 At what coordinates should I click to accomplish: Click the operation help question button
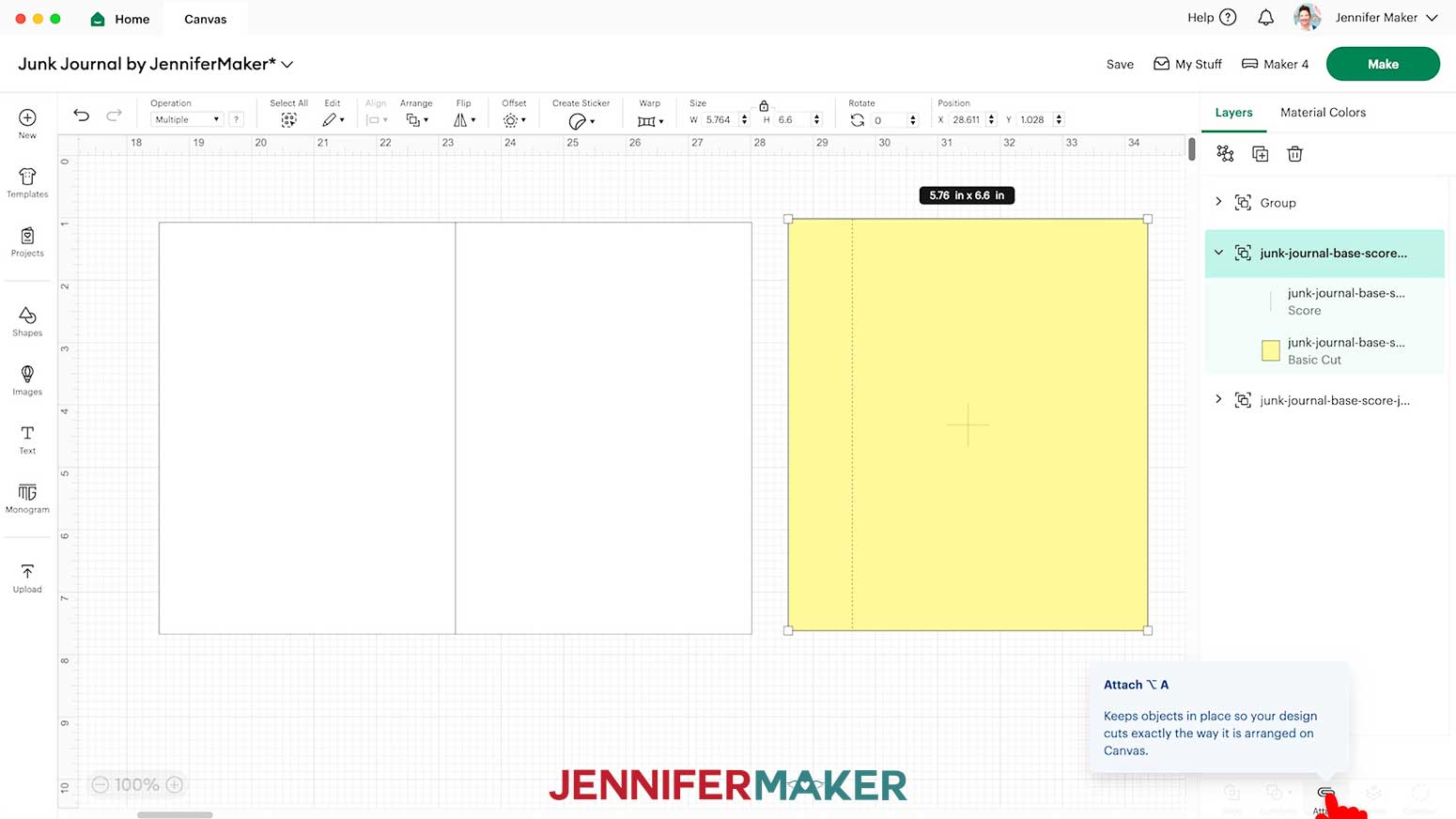point(236,119)
